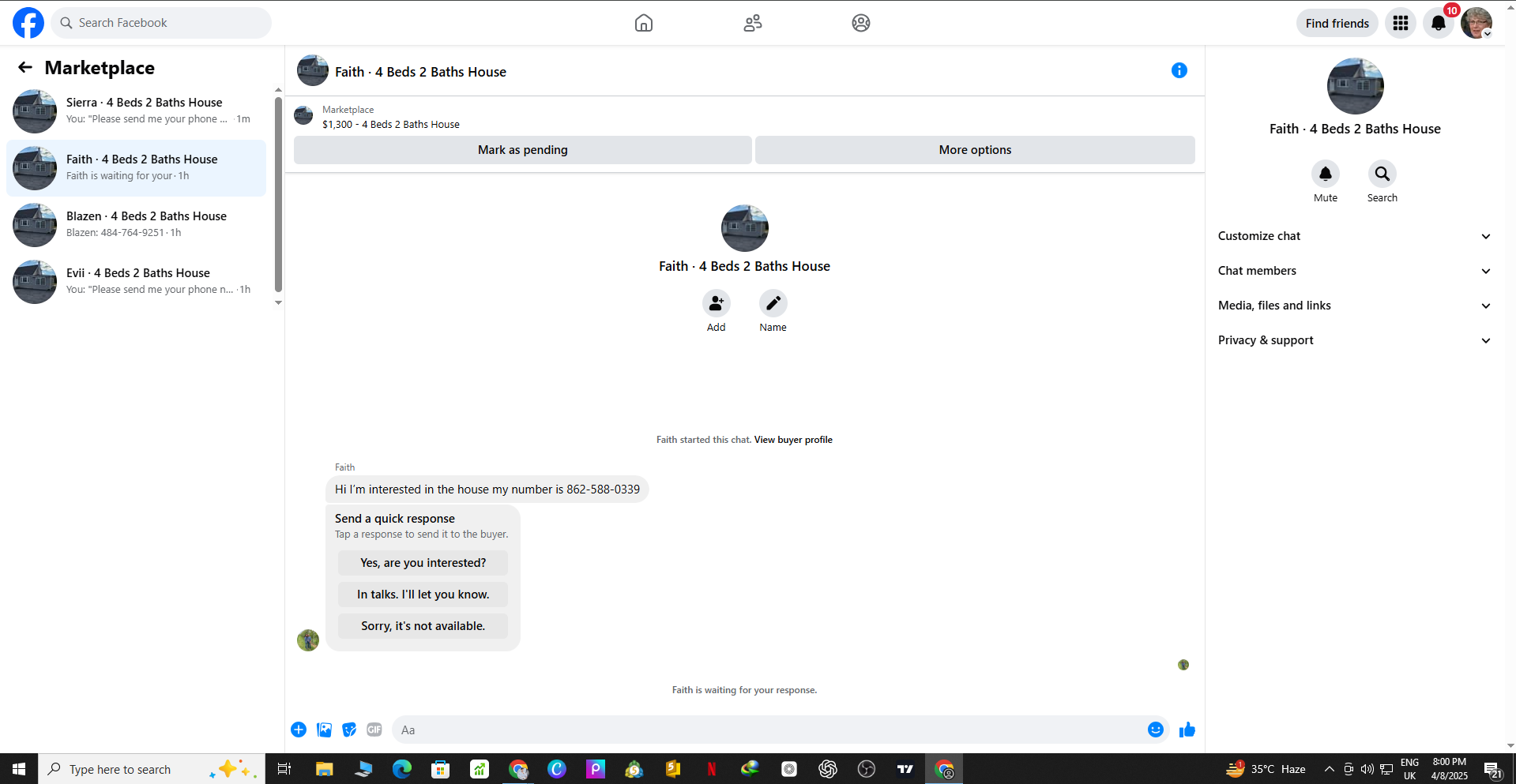
Task: Click the Facebook logo icon
Action: pyautogui.click(x=28, y=23)
